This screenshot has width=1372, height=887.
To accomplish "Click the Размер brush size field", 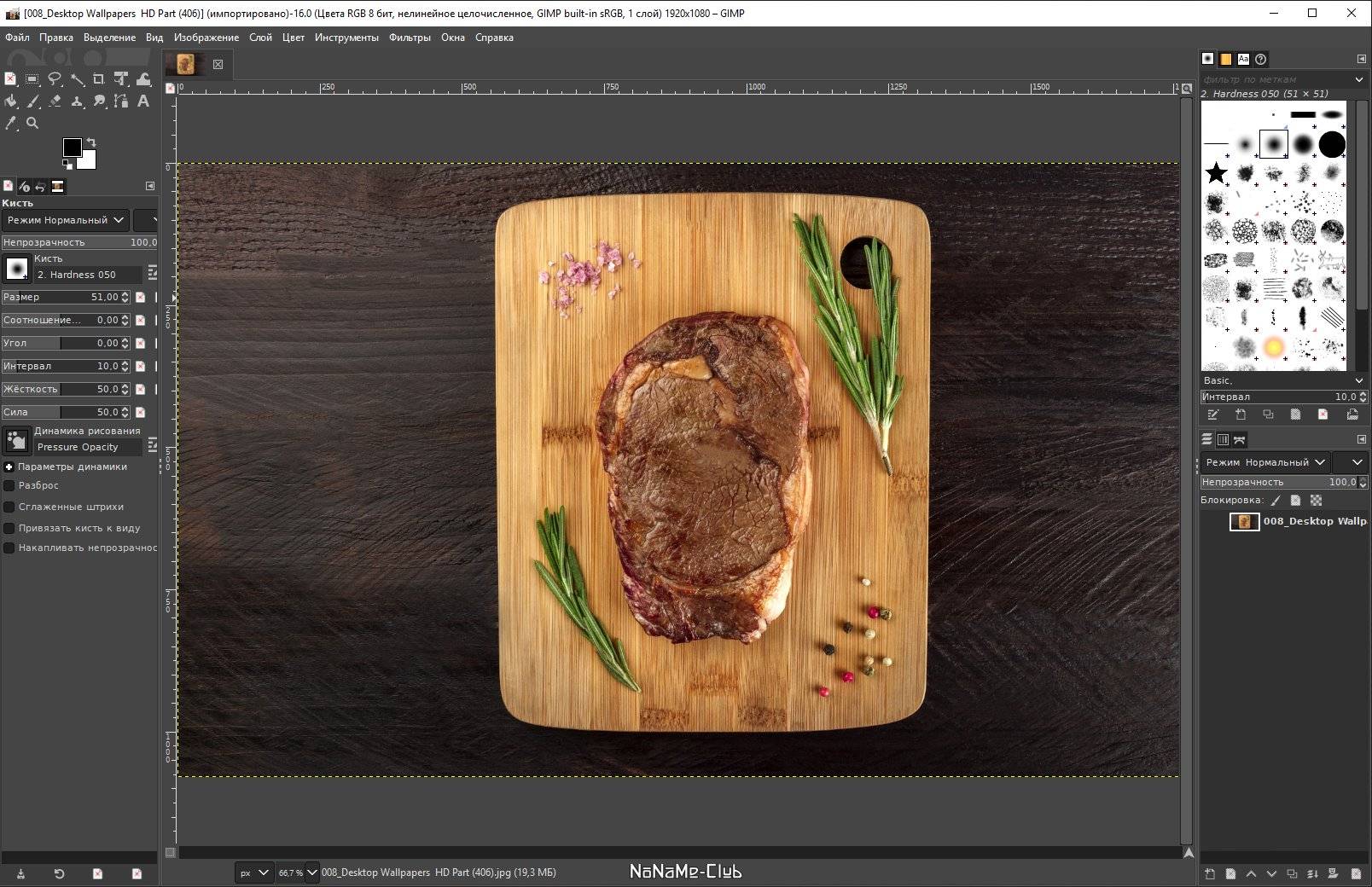I will pos(66,297).
